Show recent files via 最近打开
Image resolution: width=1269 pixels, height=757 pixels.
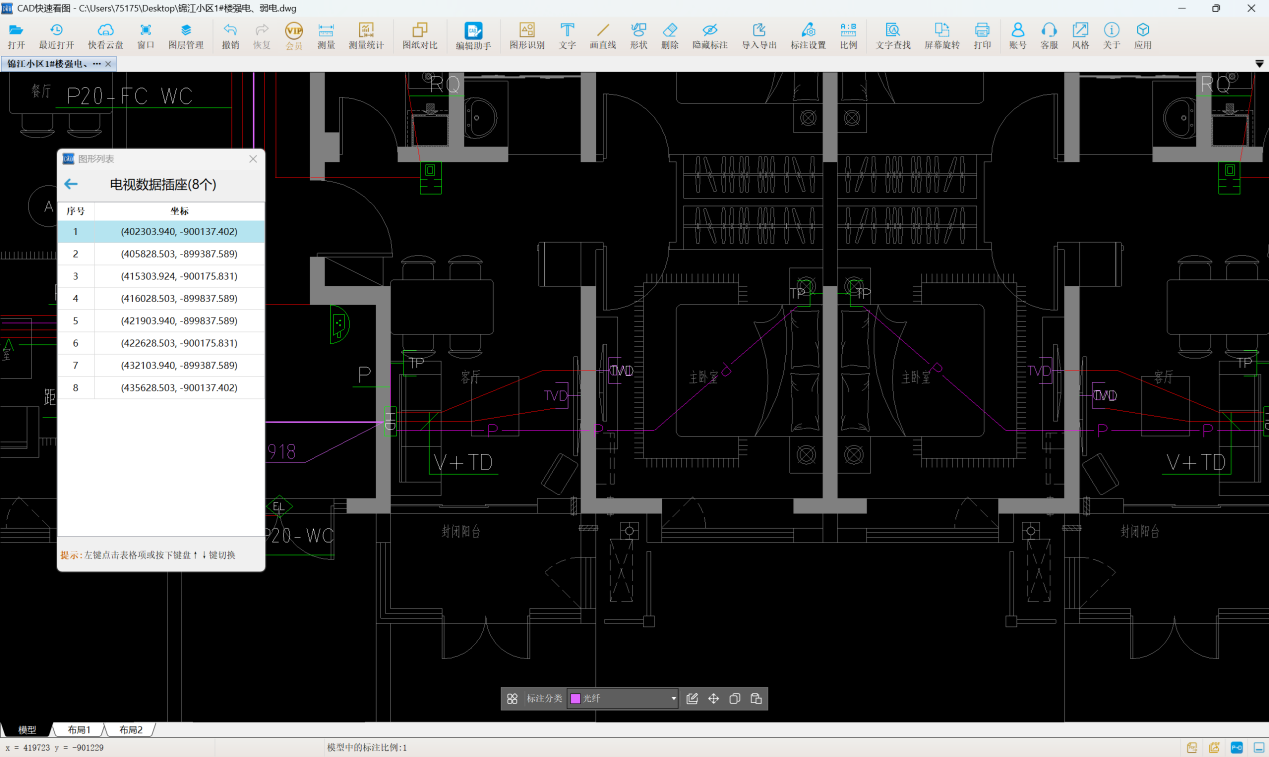(57, 36)
